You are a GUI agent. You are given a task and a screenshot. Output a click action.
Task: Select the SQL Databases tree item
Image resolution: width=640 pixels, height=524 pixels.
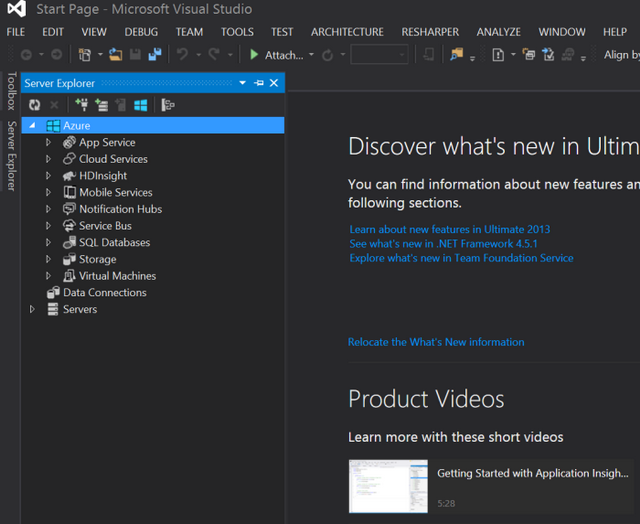click(114, 242)
